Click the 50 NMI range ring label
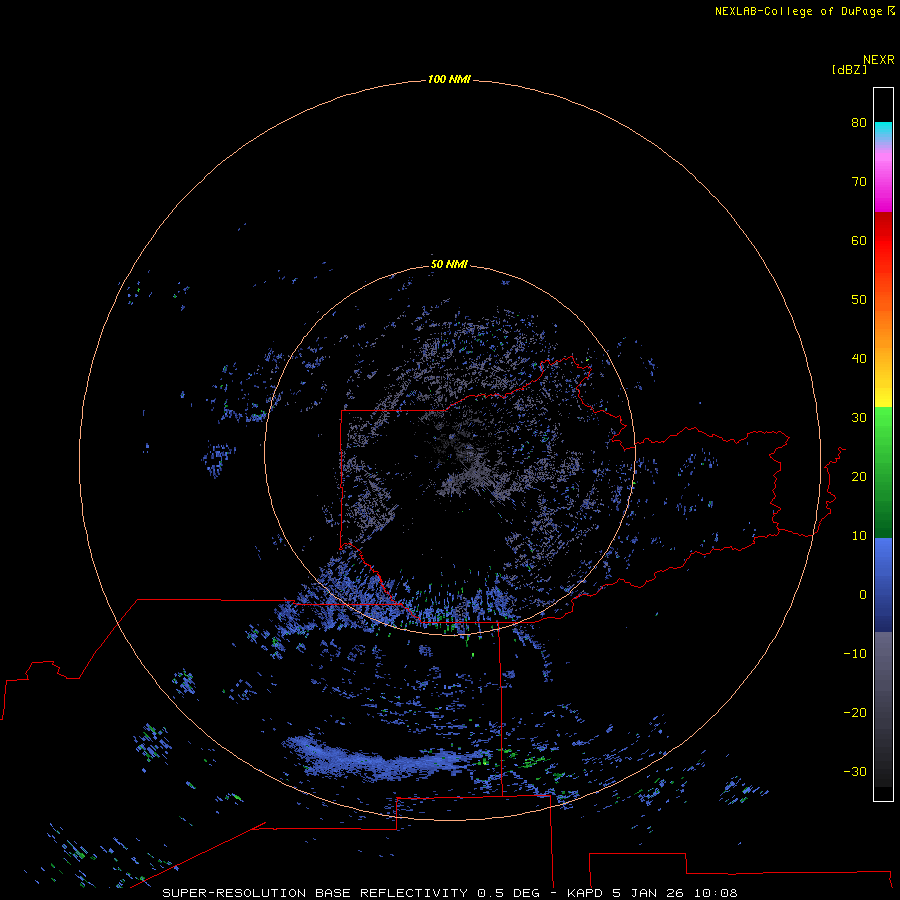Image resolution: width=900 pixels, height=900 pixels. tap(449, 265)
